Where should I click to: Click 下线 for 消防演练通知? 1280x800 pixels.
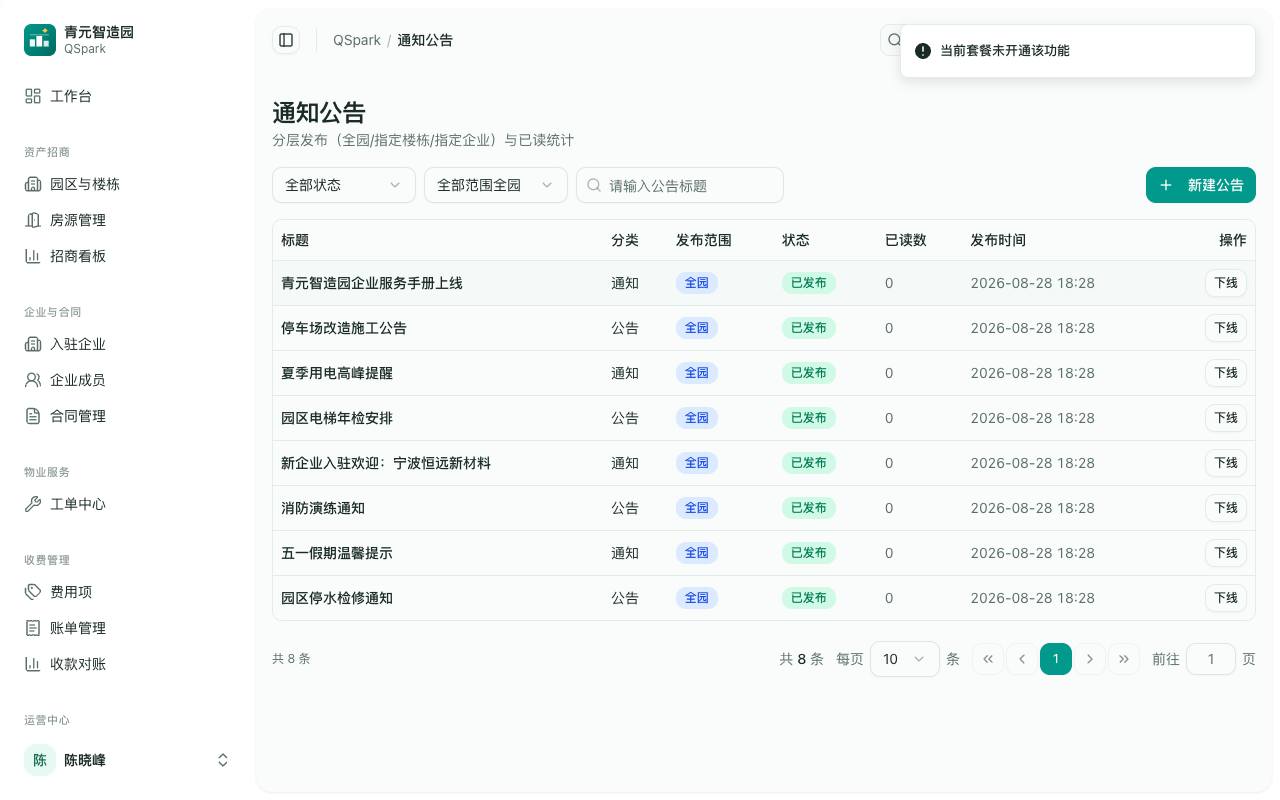(x=1226, y=508)
